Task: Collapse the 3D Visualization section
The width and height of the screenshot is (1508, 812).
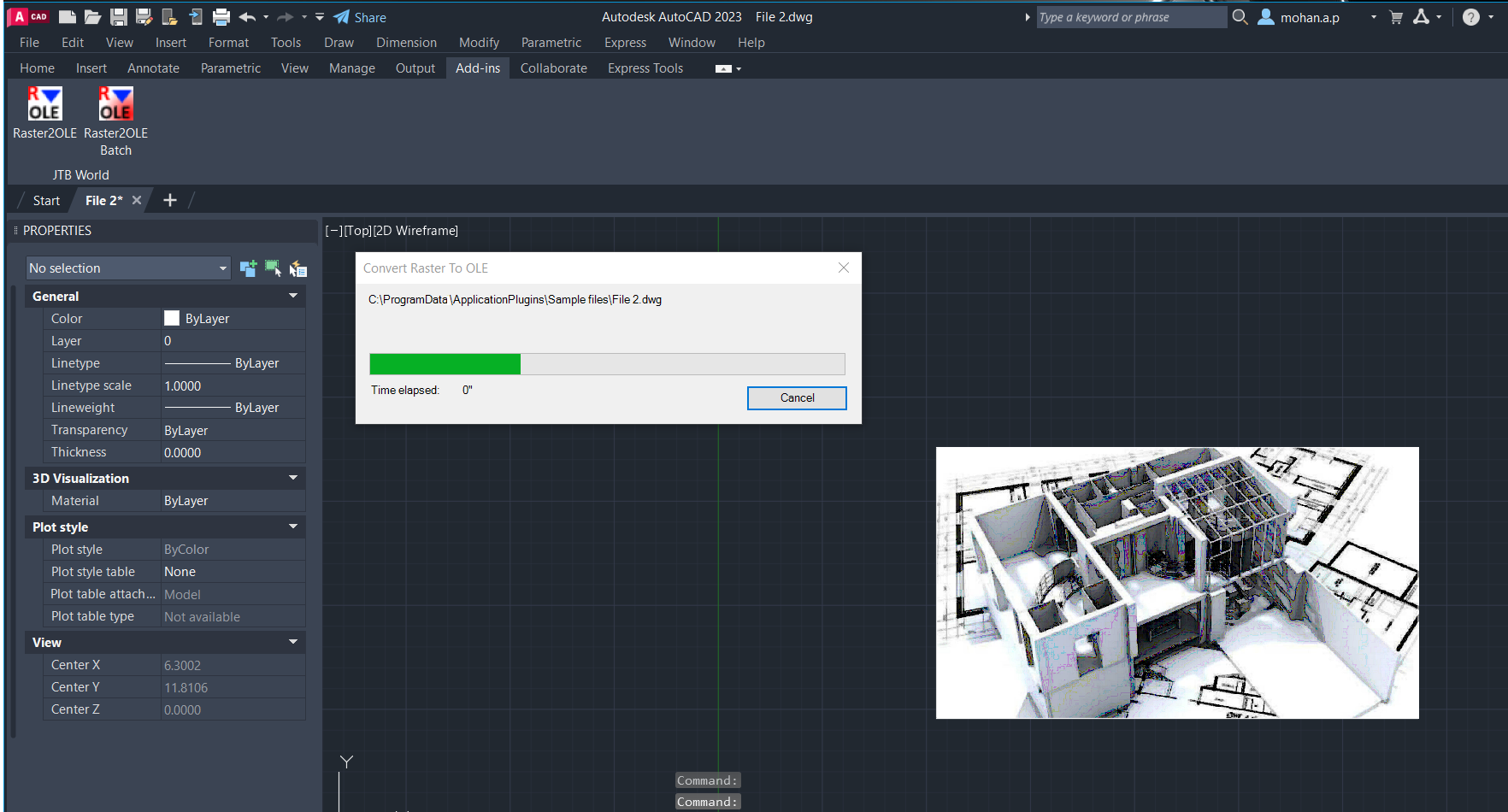Action: click(293, 478)
